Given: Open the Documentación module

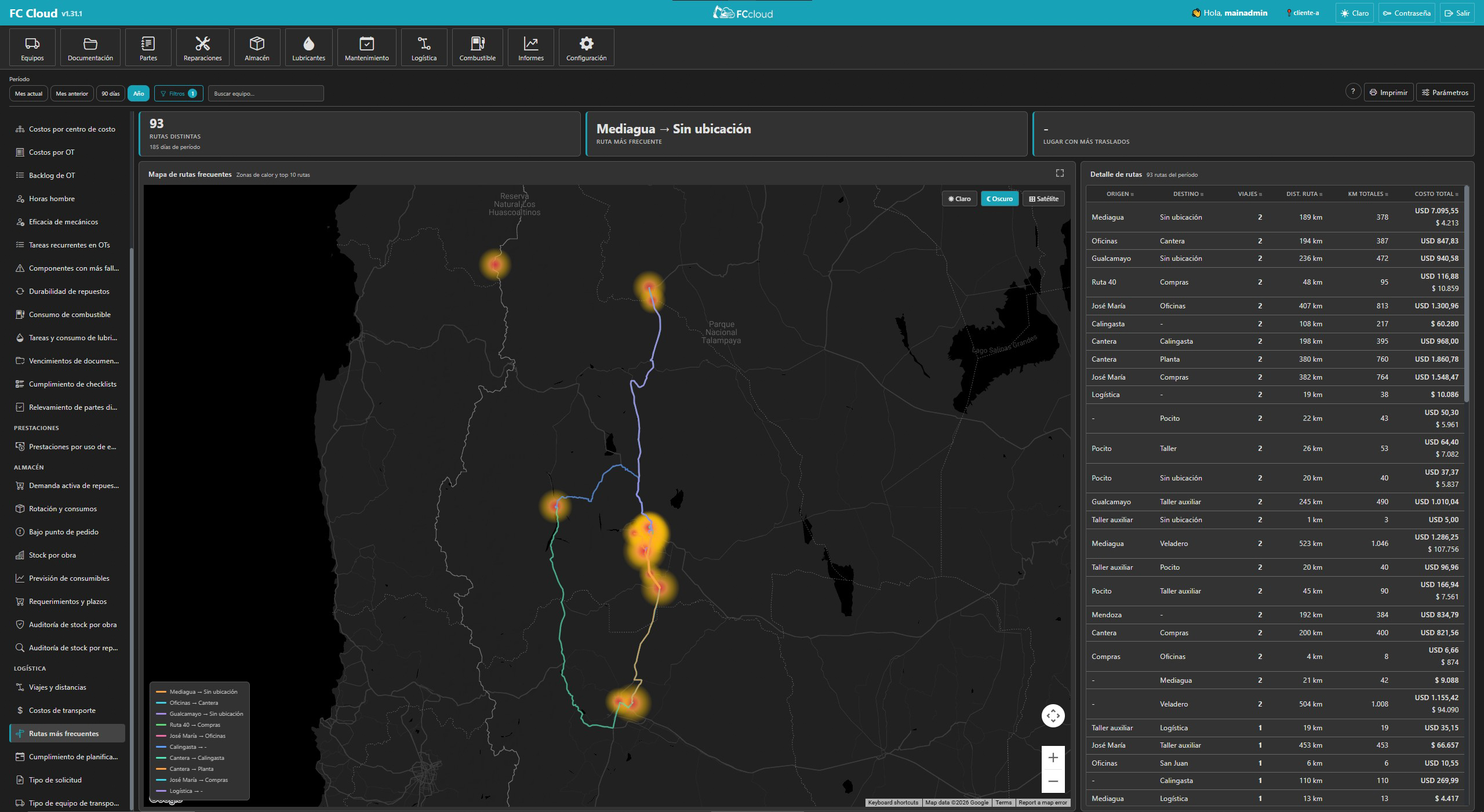Looking at the screenshot, I should click(90, 48).
